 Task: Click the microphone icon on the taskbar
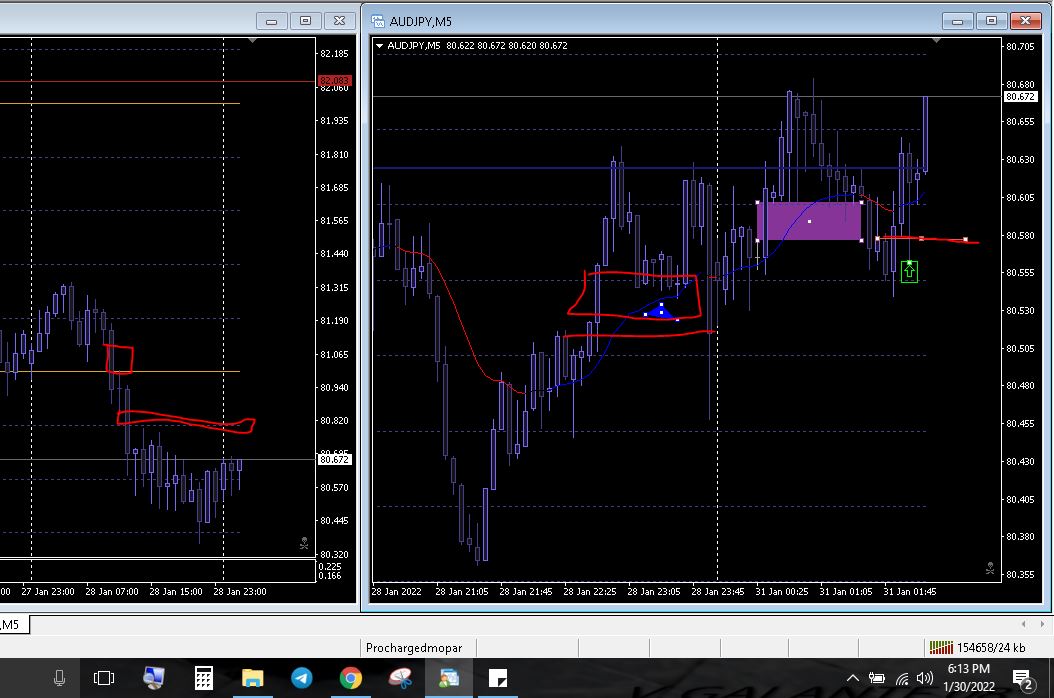[59, 678]
